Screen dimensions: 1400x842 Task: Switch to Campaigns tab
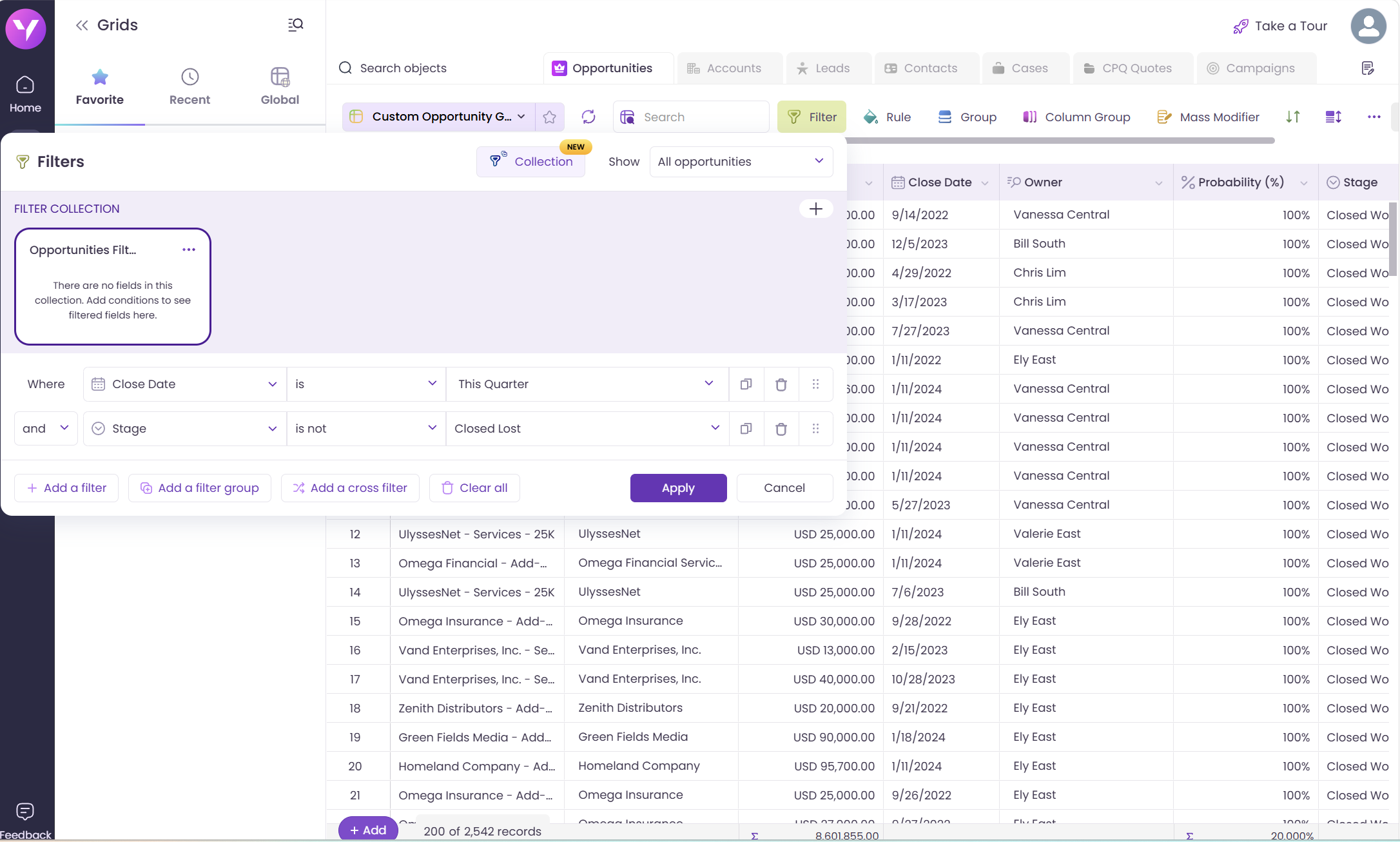1257,68
